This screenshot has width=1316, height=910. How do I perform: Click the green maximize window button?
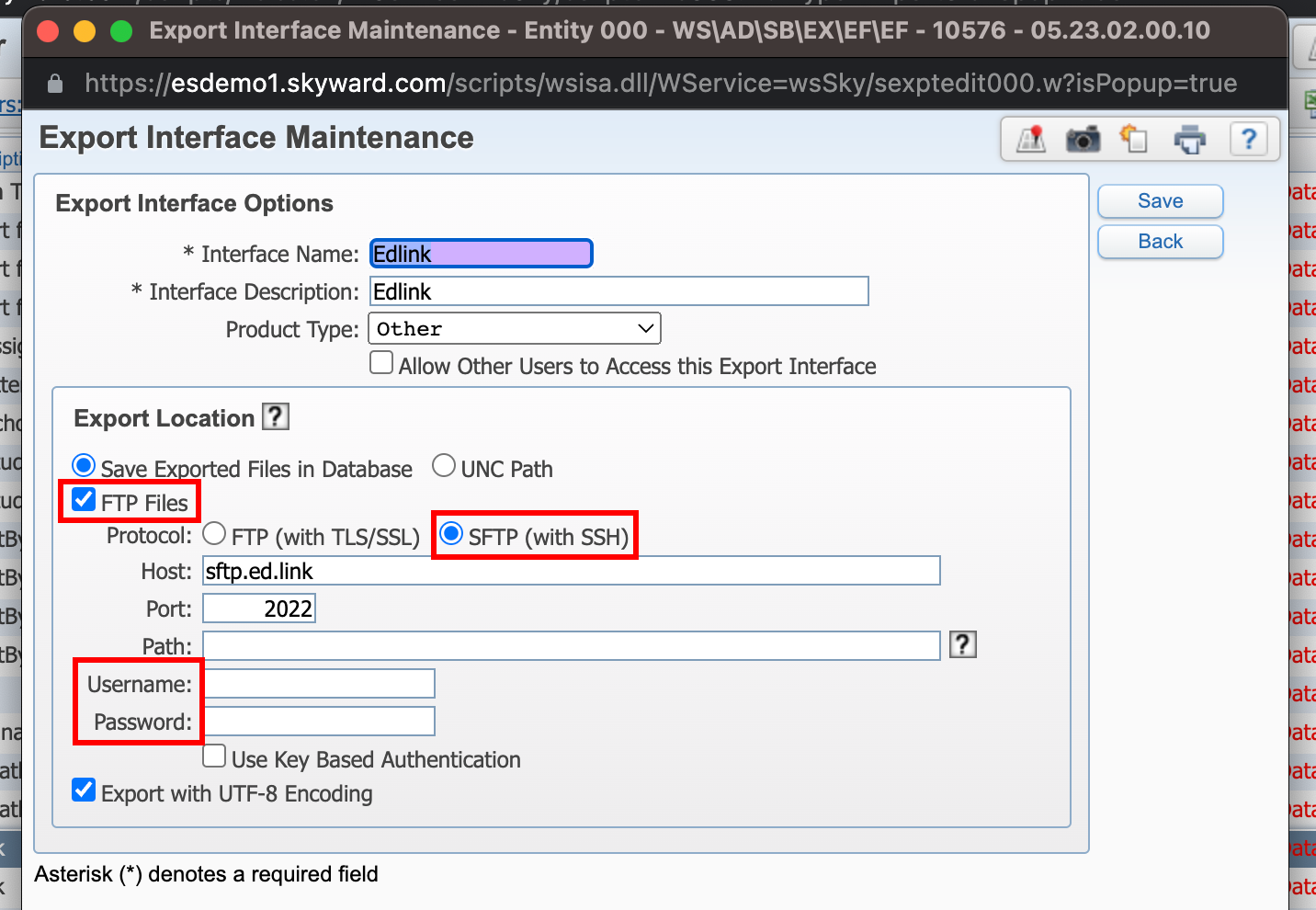point(121,31)
